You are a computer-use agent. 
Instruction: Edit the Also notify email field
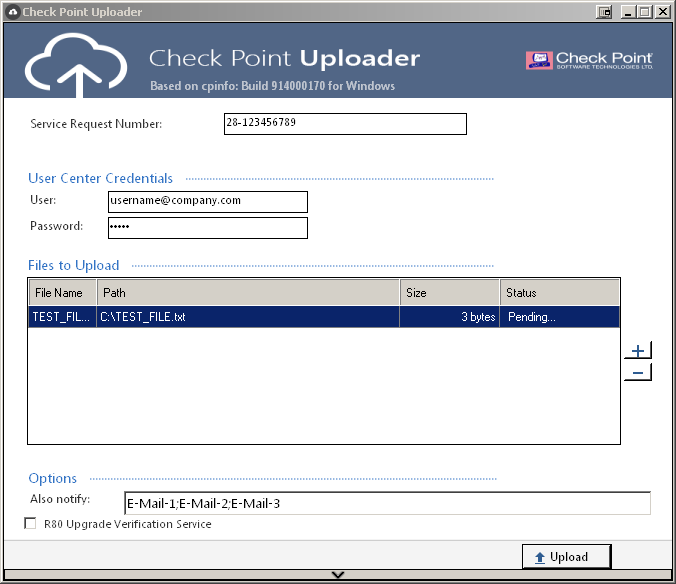pyautogui.click(x=387, y=503)
